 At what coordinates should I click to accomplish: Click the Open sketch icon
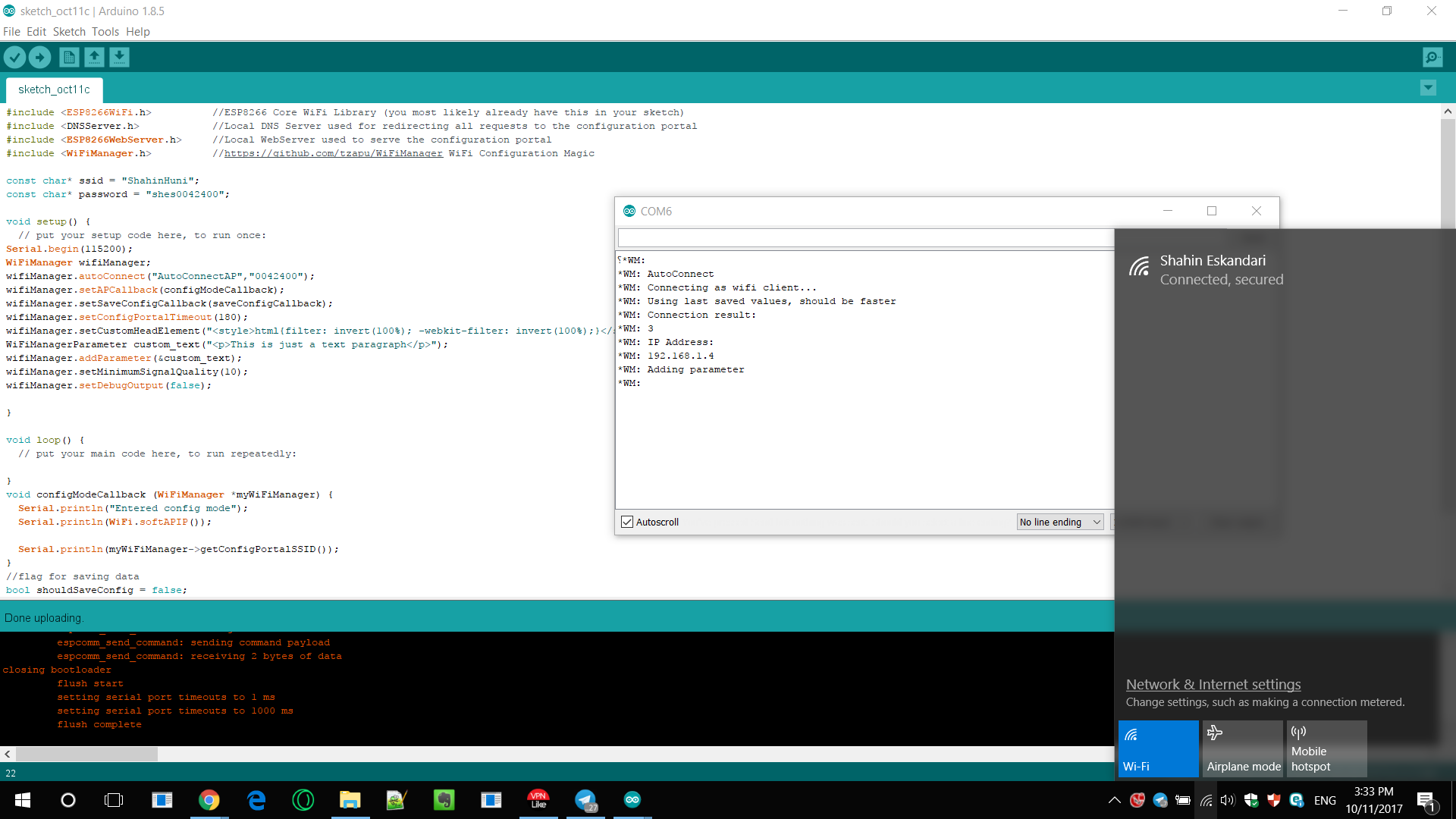(94, 57)
